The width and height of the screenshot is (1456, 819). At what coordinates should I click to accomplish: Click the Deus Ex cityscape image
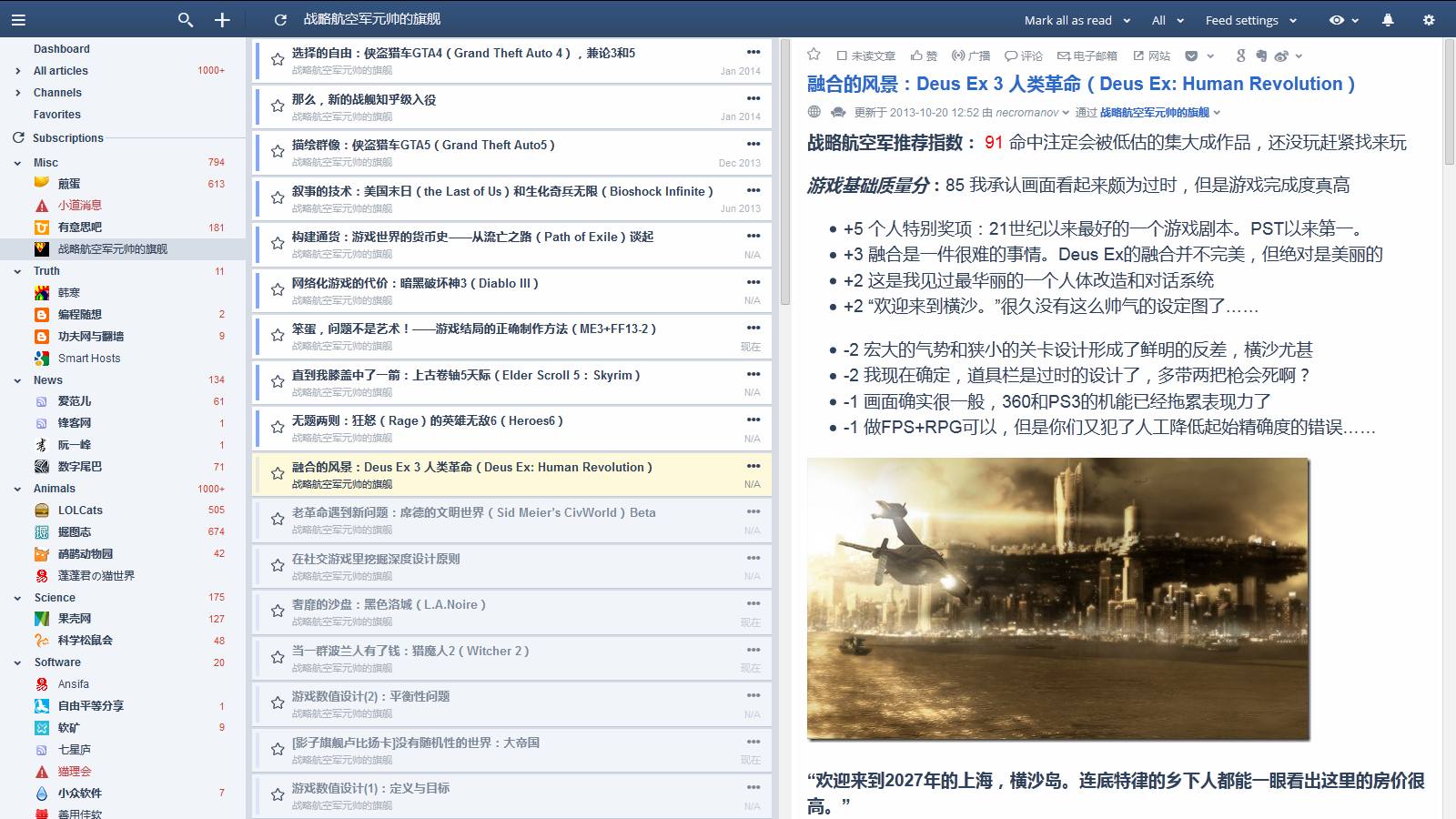1057,598
